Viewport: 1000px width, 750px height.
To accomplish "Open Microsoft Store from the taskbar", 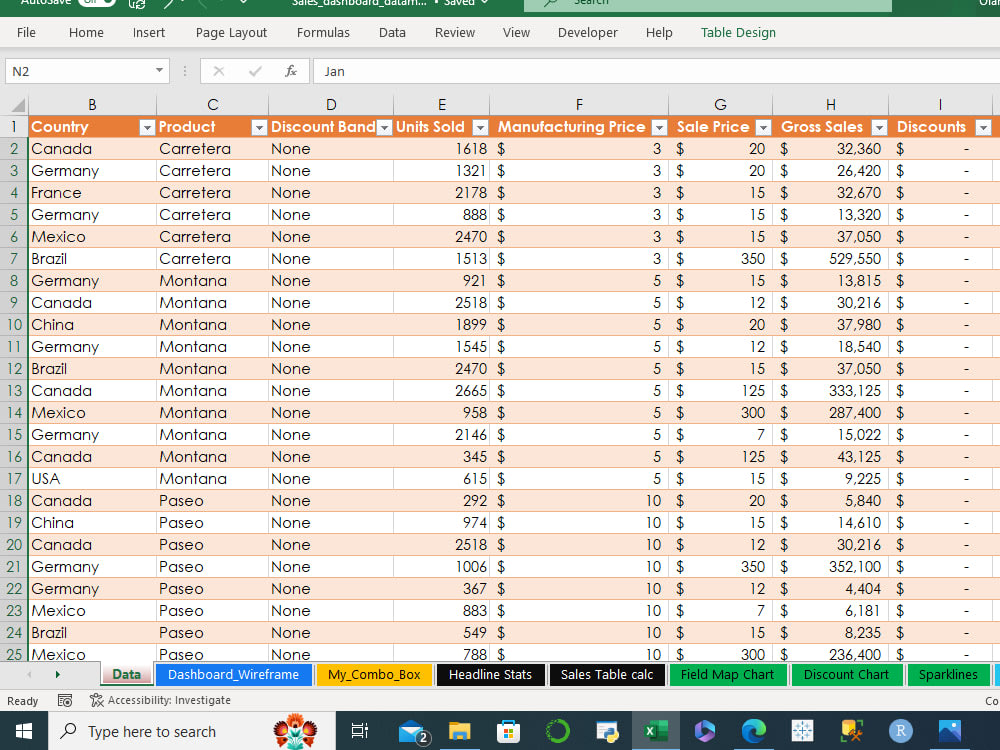I will point(508,731).
